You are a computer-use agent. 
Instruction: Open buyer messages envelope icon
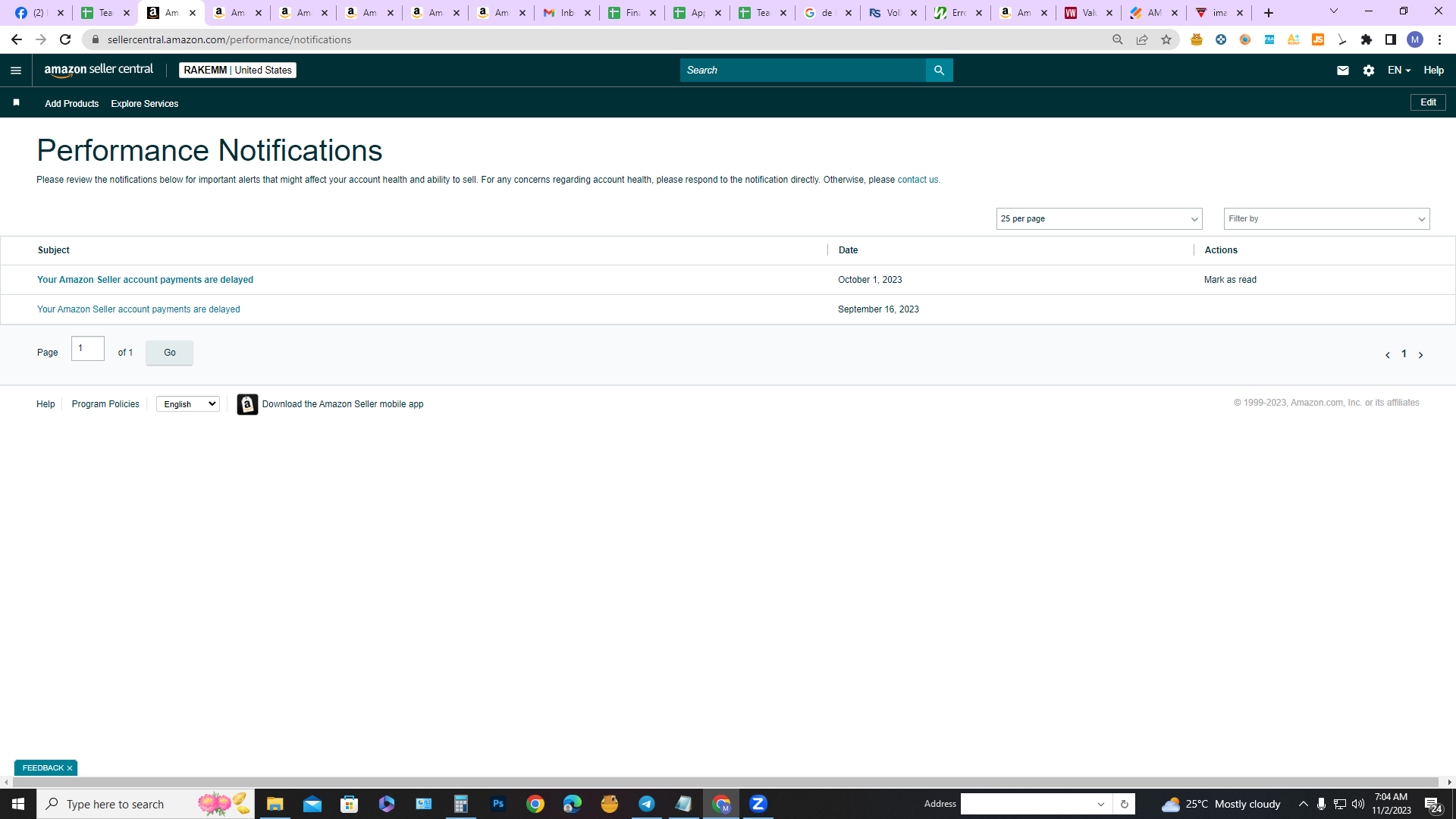click(x=1343, y=71)
